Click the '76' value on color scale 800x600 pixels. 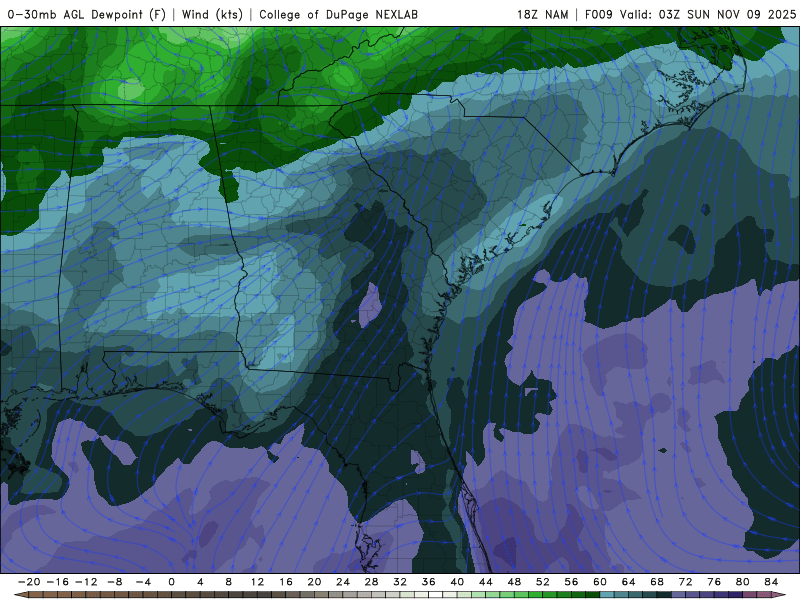[x=714, y=582]
